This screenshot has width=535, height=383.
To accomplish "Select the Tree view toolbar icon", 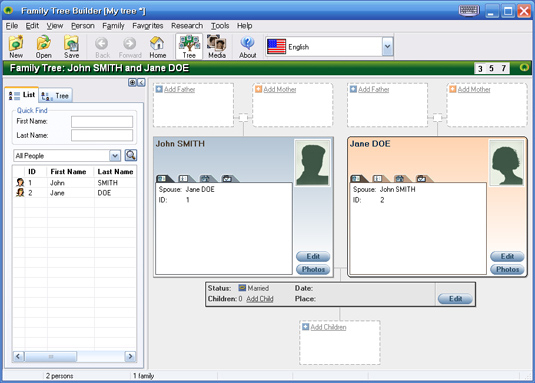I will coord(189,46).
